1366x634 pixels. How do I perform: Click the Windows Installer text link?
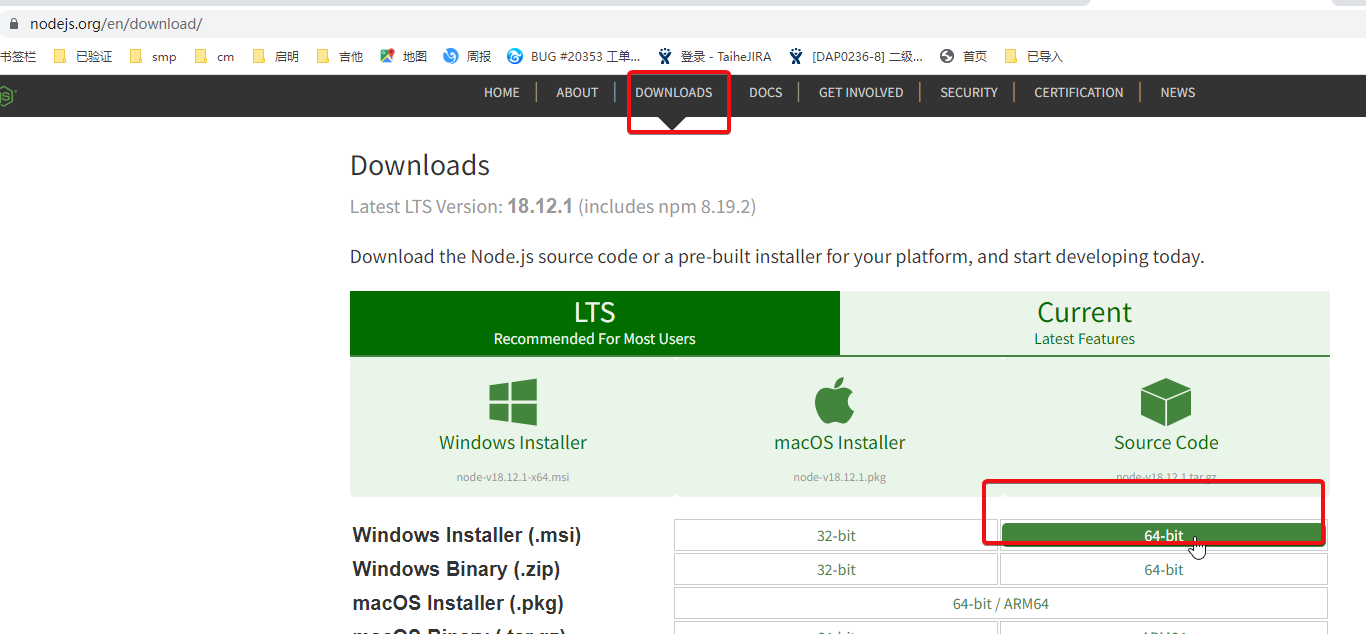click(x=513, y=442)
